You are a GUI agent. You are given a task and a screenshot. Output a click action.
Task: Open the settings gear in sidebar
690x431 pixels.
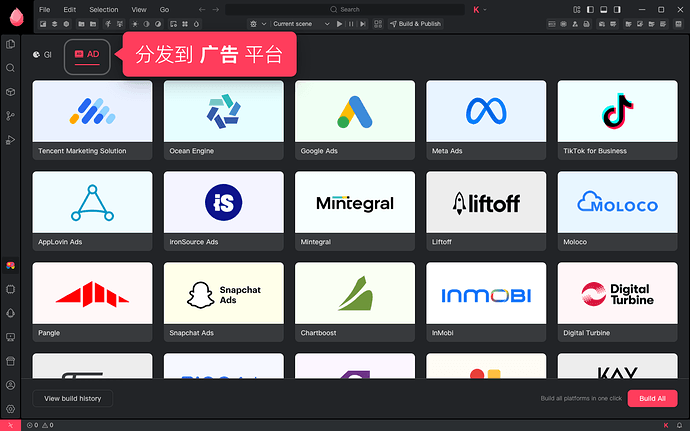[x=11, y=409]
